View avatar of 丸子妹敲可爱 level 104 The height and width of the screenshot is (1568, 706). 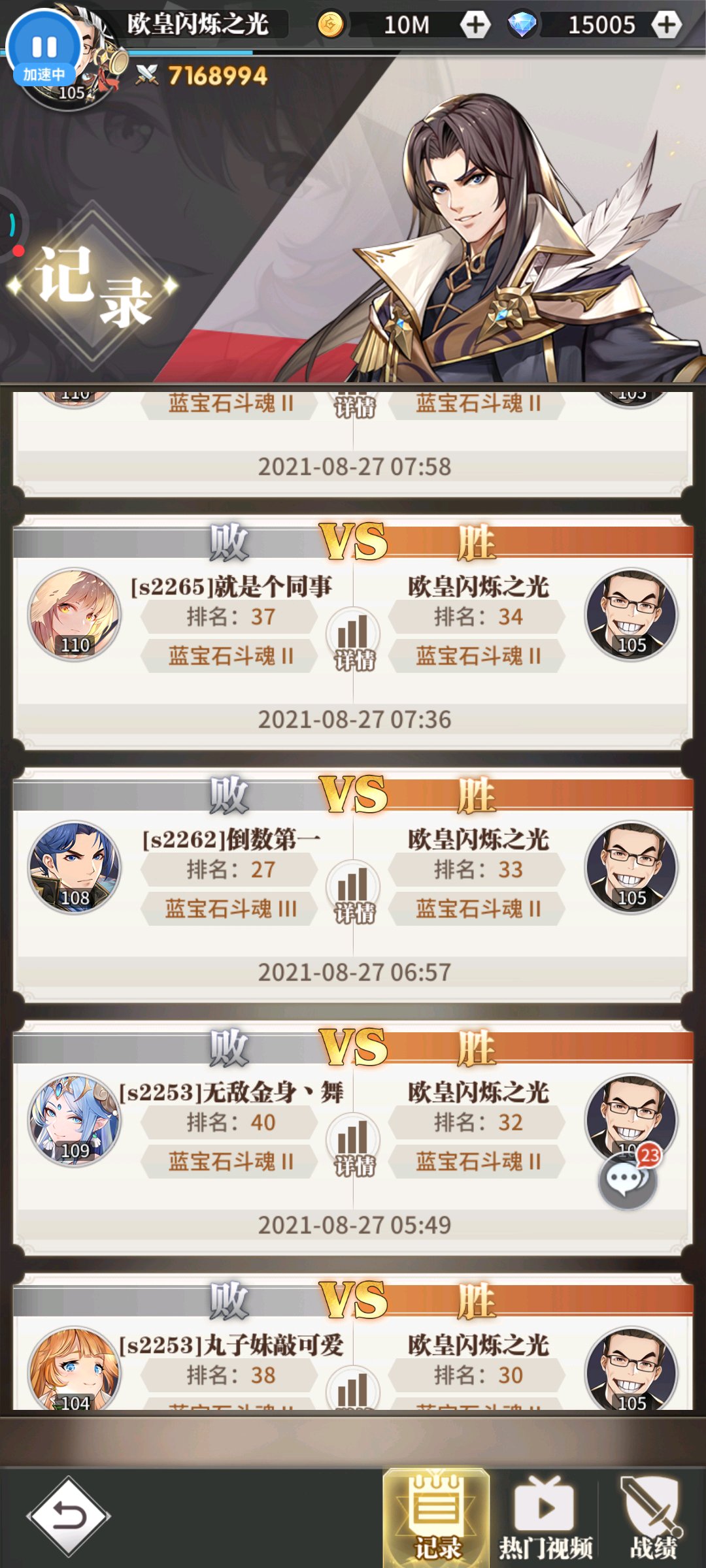pos(75,1368)
